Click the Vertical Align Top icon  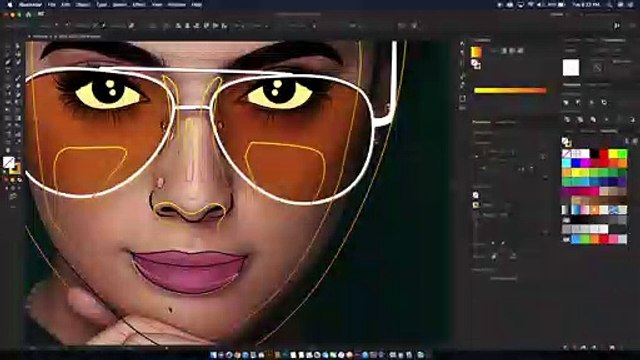pyautogui.click(x=206, y=26)
